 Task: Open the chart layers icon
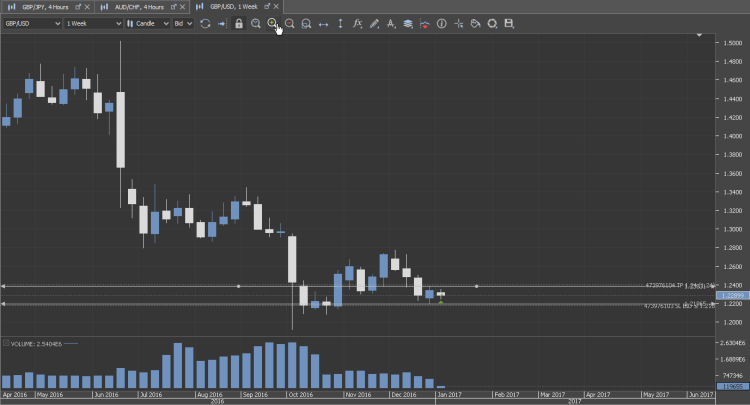tap(408, 23)
